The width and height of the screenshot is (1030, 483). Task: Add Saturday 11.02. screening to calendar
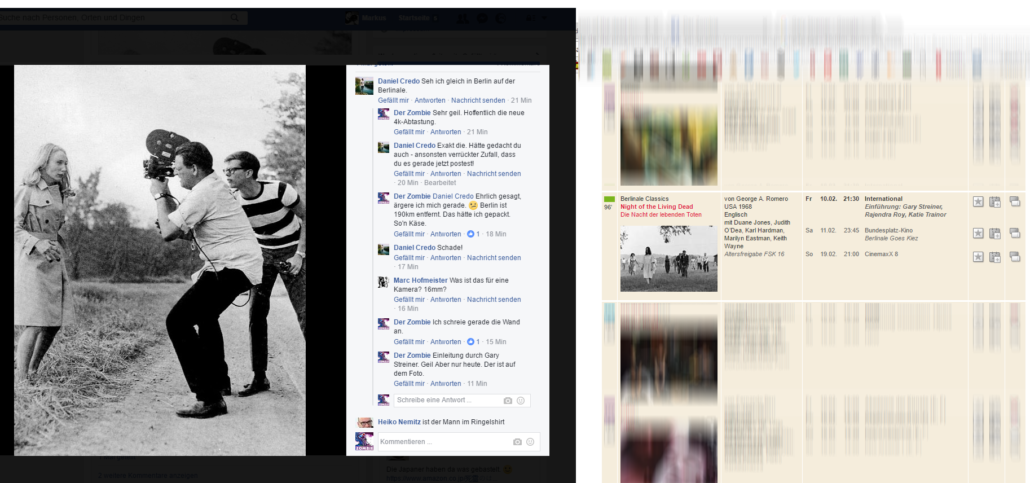[995, 233]
